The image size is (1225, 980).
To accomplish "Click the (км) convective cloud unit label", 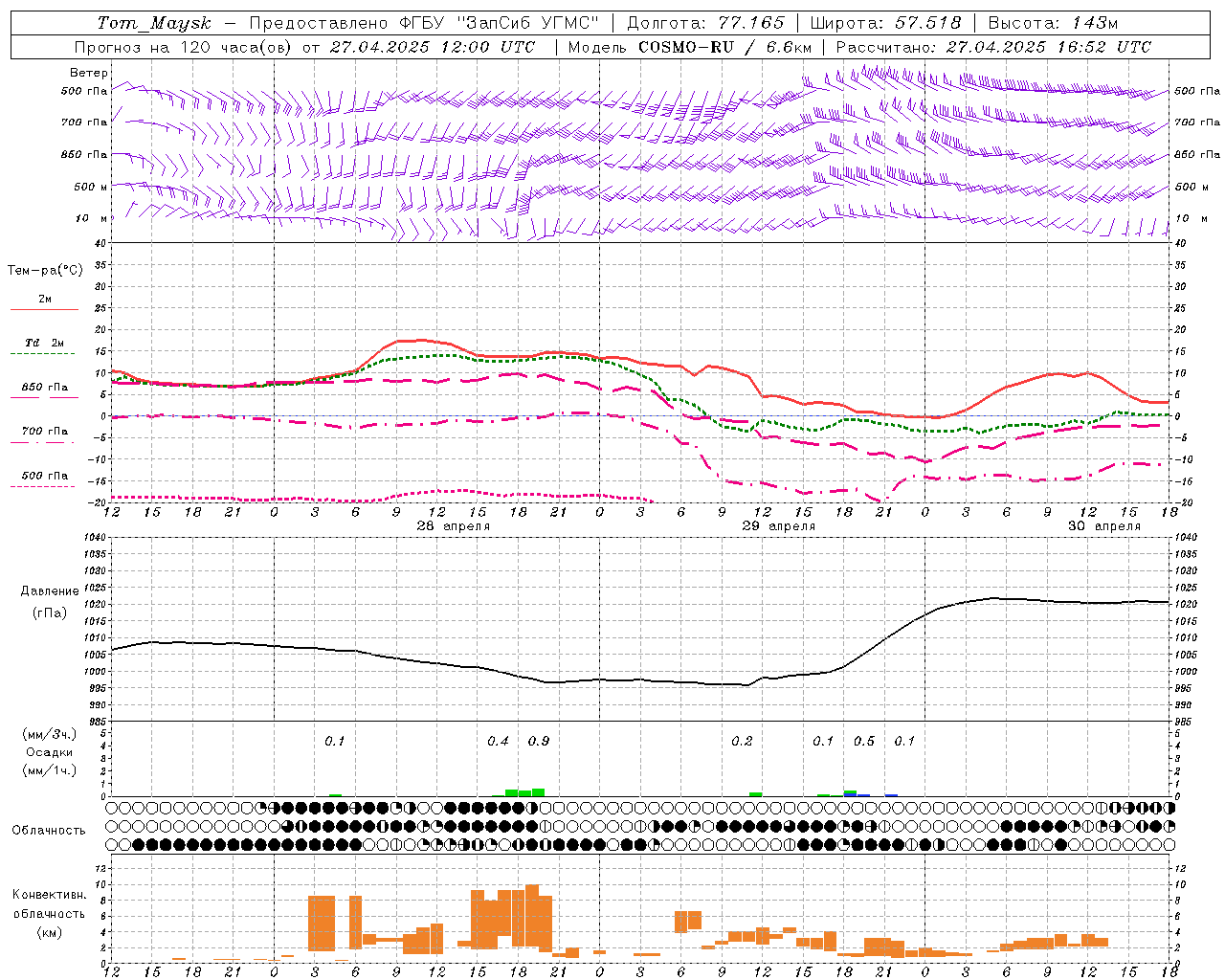I will [x=50, y=932].
